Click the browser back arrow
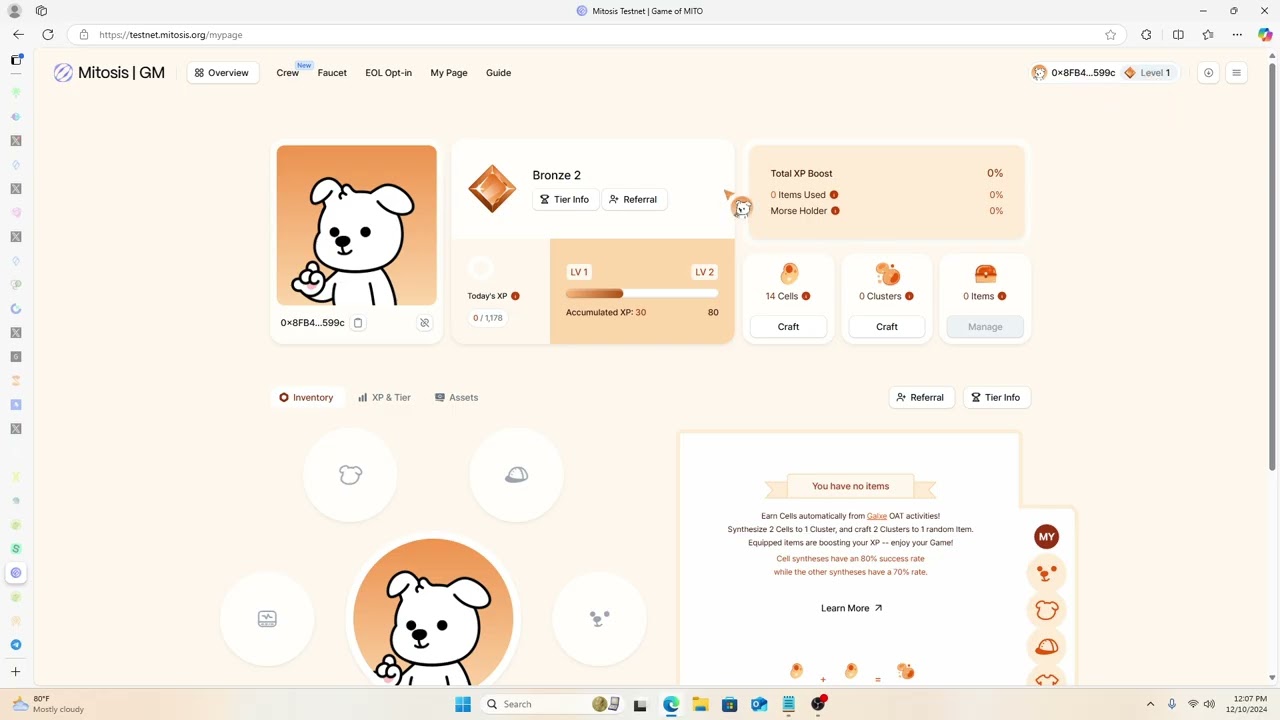1280x720 pixels. [18, 35]
